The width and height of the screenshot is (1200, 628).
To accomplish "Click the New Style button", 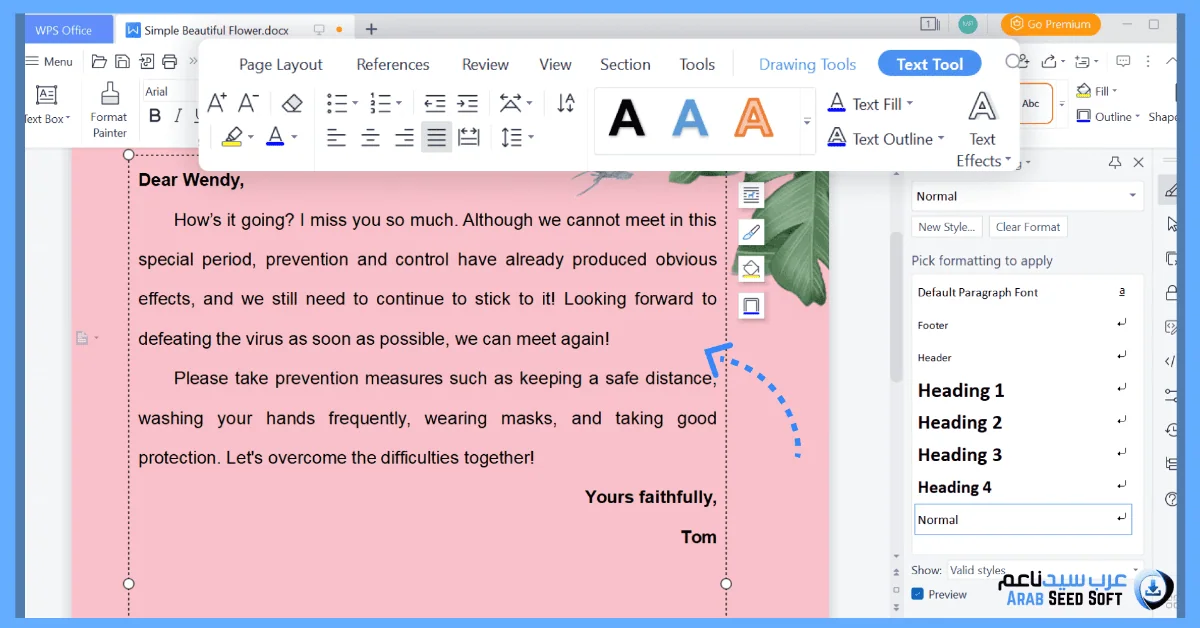I will pyautogui.click(x=946, y=226).
